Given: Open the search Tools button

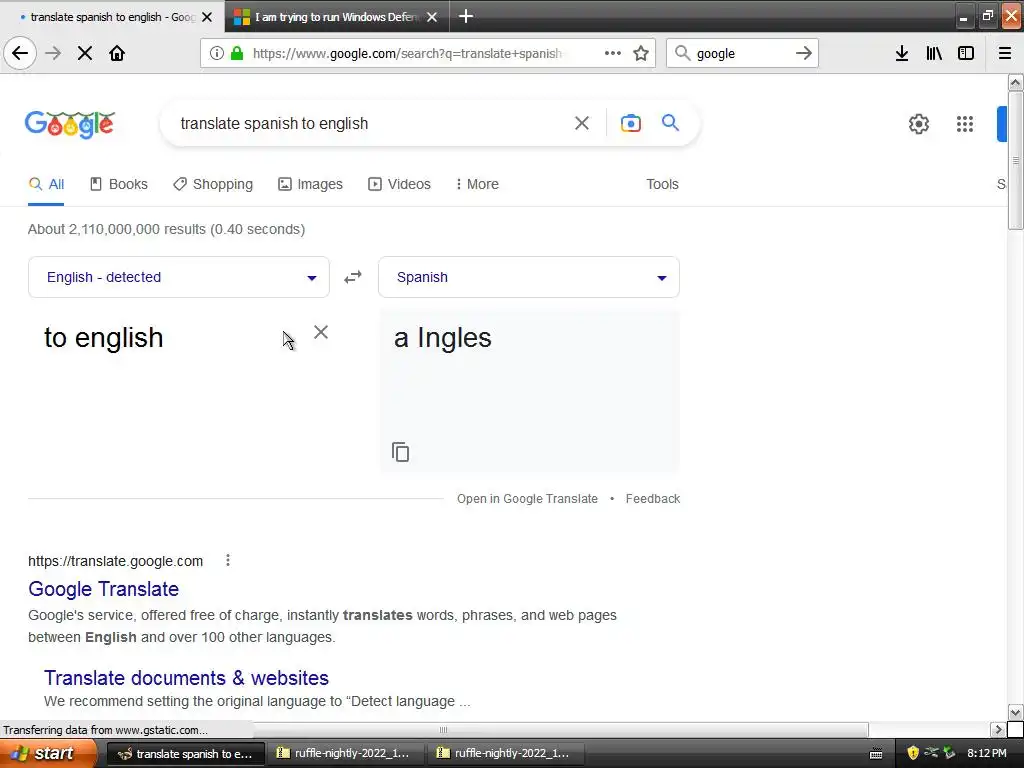Looking at the screenshot, I should point(662,184).
